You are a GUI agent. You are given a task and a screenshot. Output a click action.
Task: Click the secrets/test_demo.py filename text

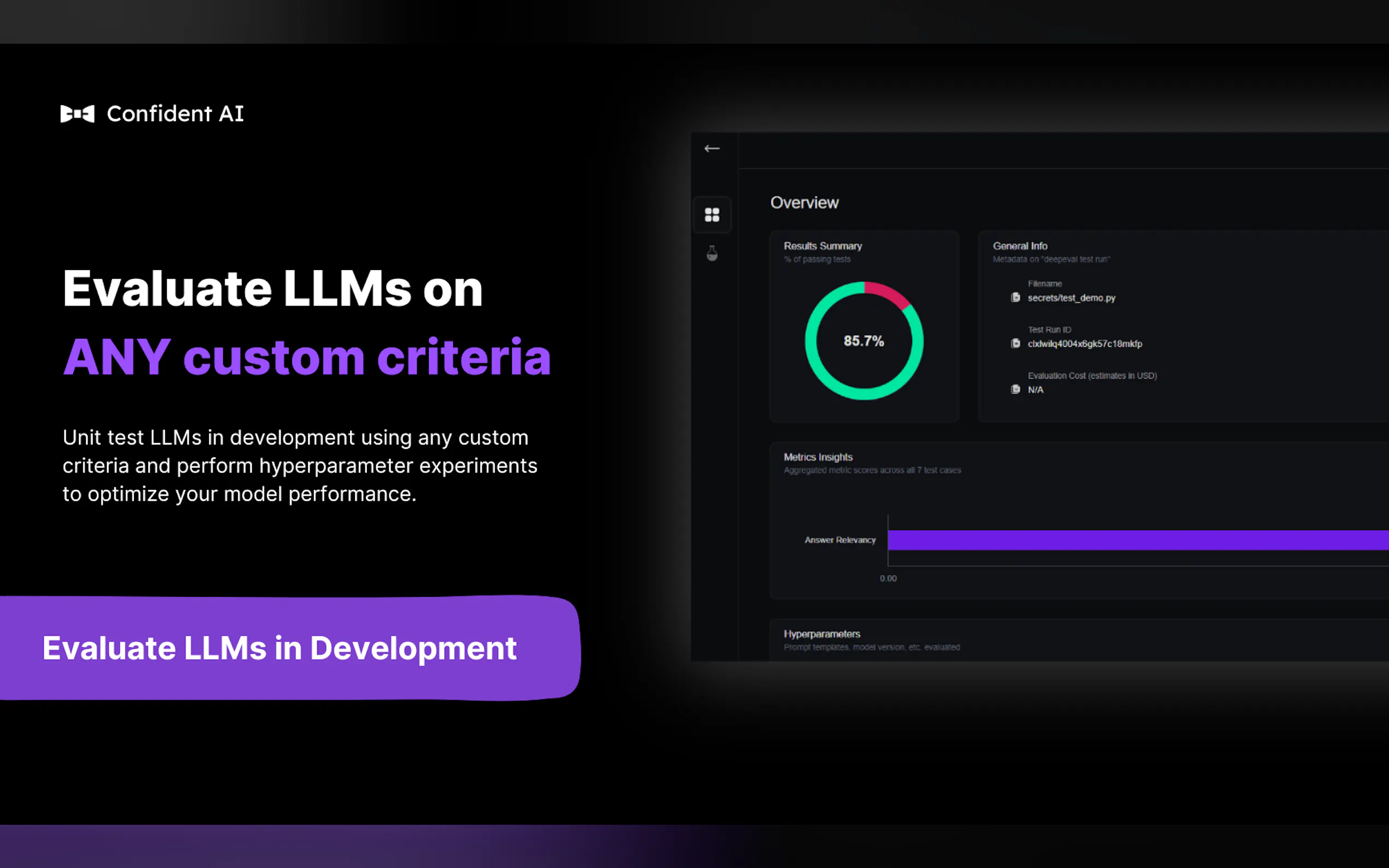(x=1071, y=298)
